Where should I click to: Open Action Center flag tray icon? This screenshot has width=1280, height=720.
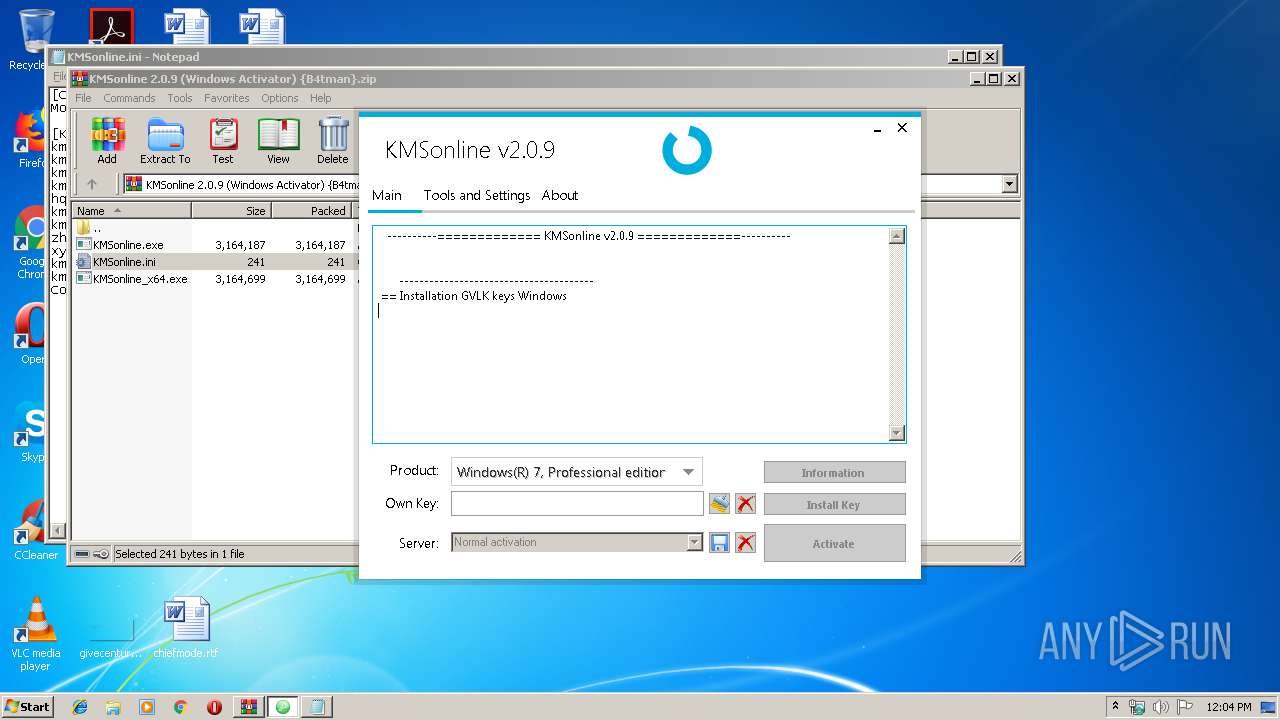click(x=1184, y=707)
